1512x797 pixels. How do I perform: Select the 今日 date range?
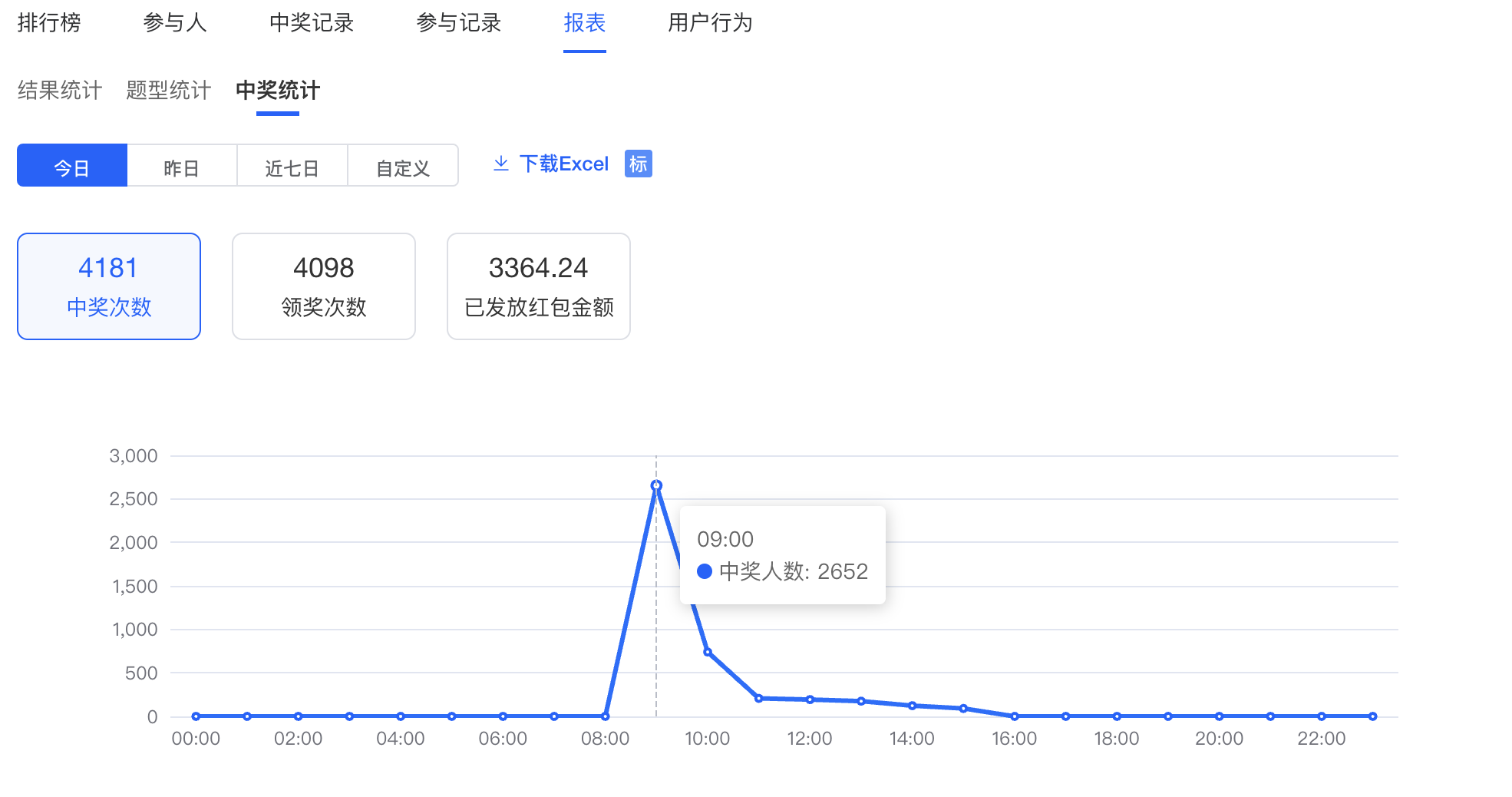point(72,165)
